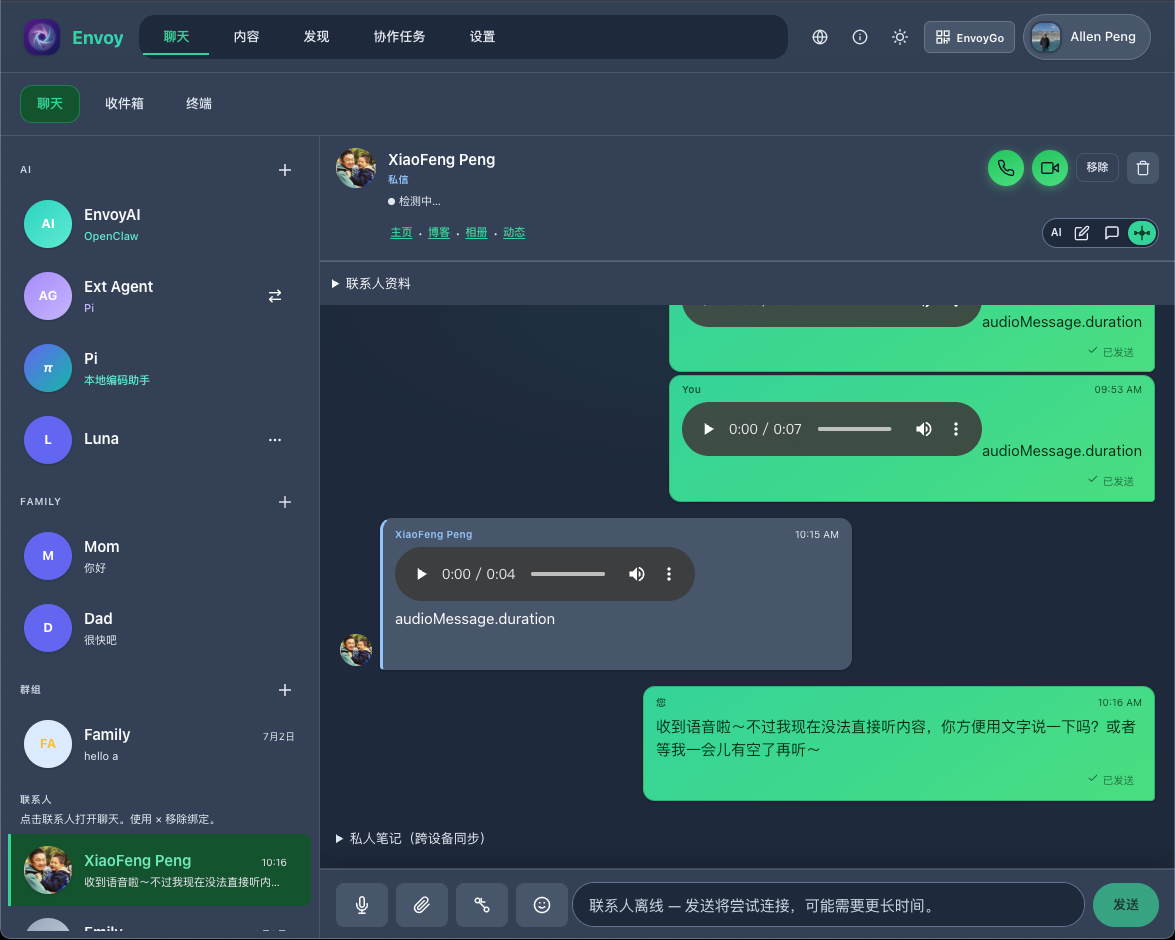Click the 私信 label under name

coord(398,180)
